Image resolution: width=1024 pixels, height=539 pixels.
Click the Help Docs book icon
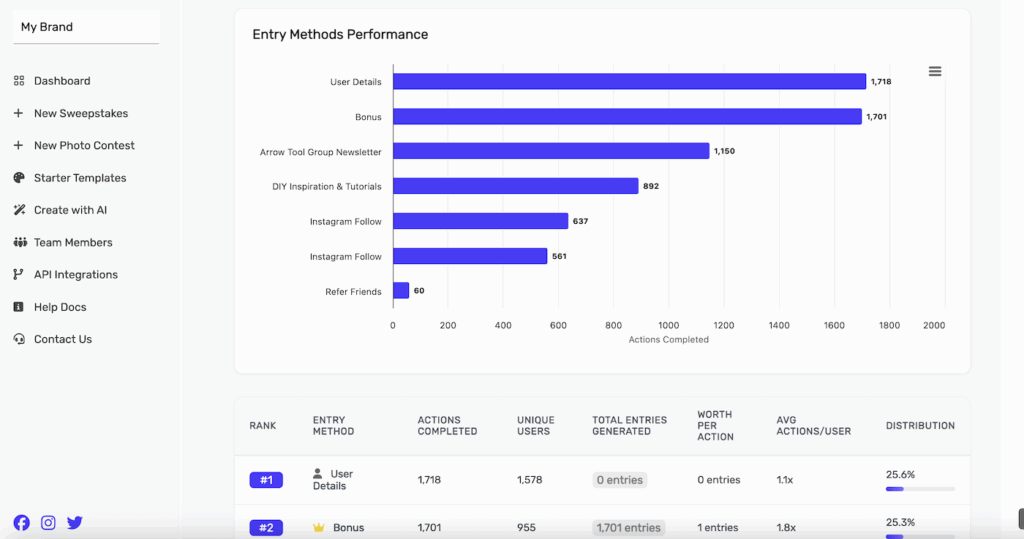click(x=19, y=307)
